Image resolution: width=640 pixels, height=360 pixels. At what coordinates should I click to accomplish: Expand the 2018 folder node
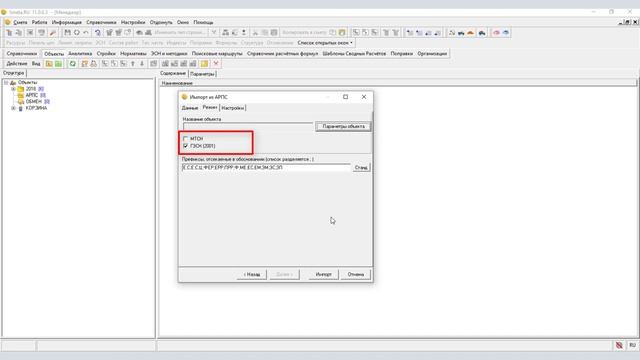click(x=13, y=89)
